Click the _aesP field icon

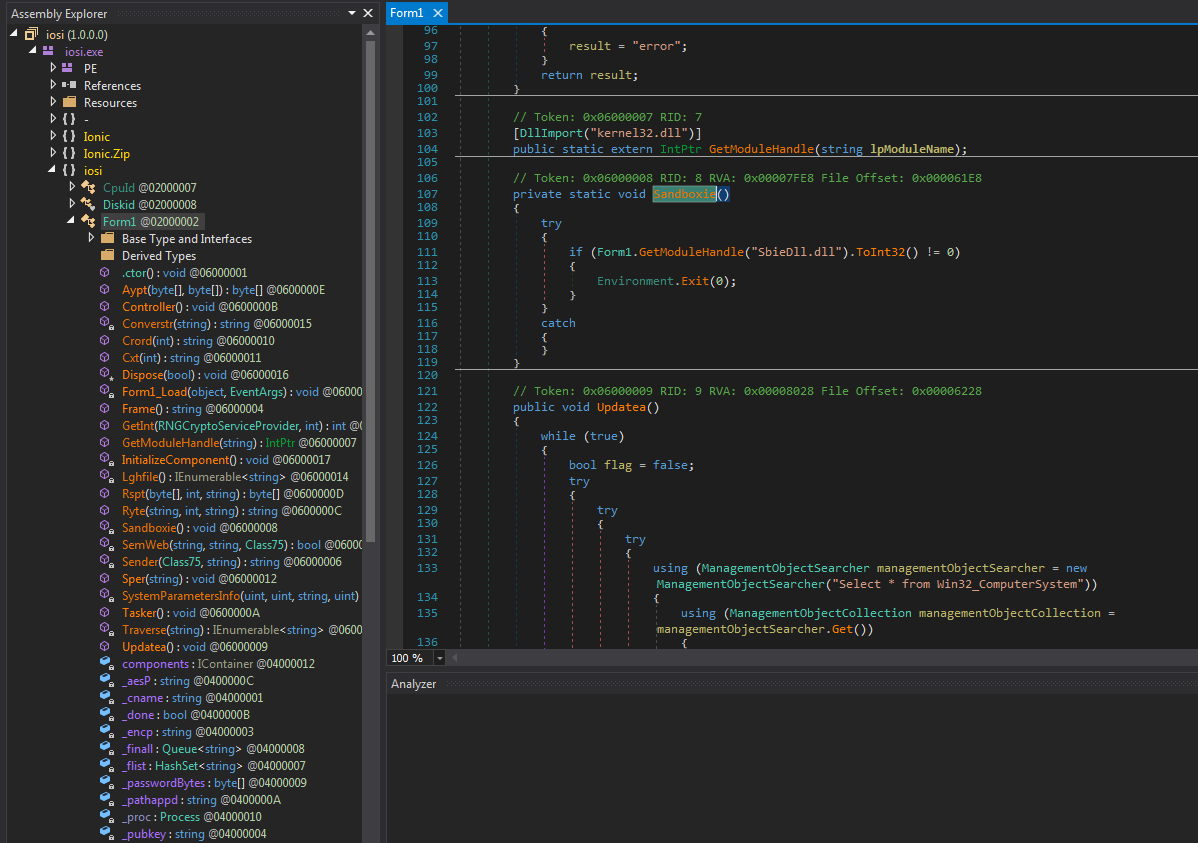[x=105, y=681]
